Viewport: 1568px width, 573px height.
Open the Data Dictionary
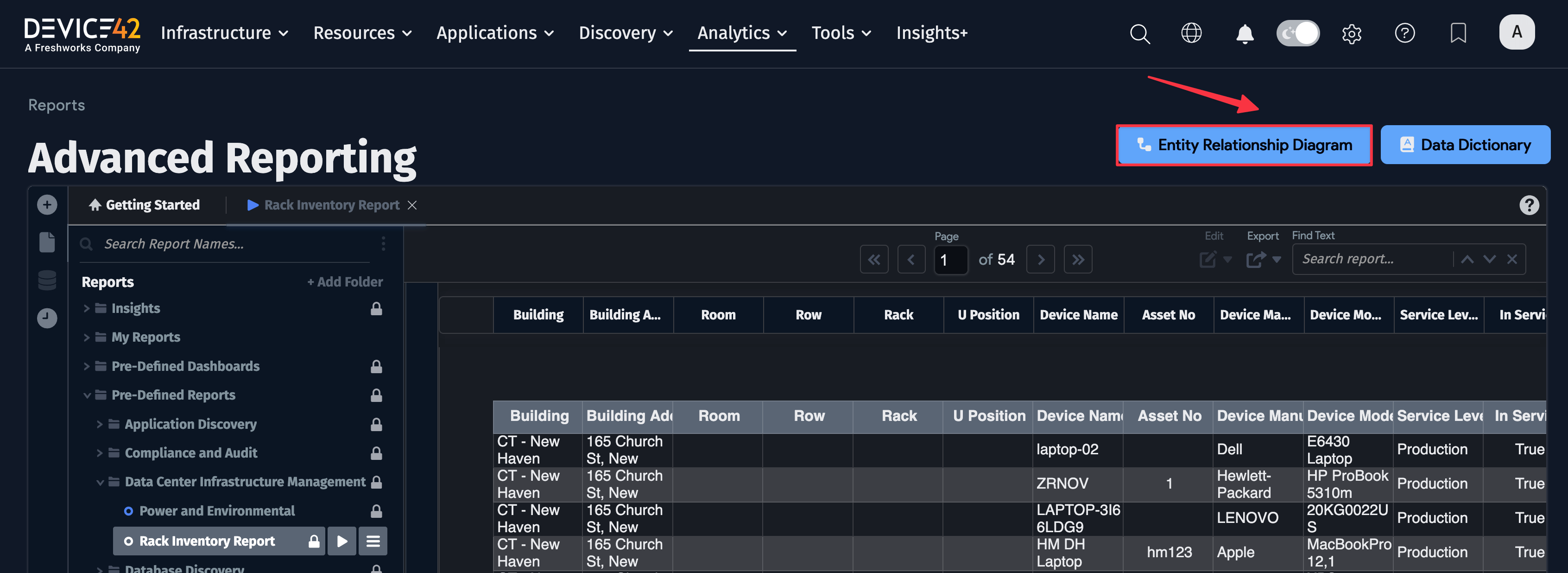(1465, 145)
